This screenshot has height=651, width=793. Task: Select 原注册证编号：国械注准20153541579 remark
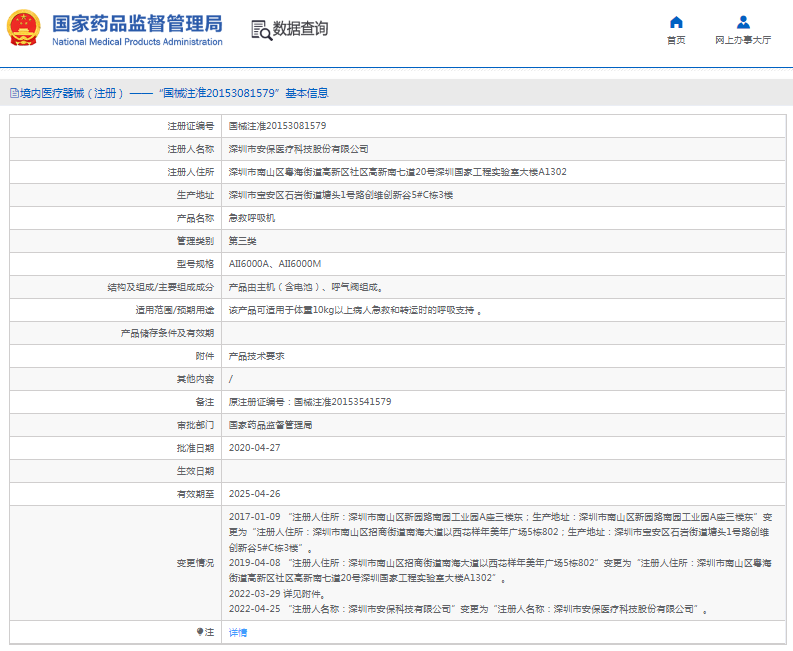click(x=310, y=402)
